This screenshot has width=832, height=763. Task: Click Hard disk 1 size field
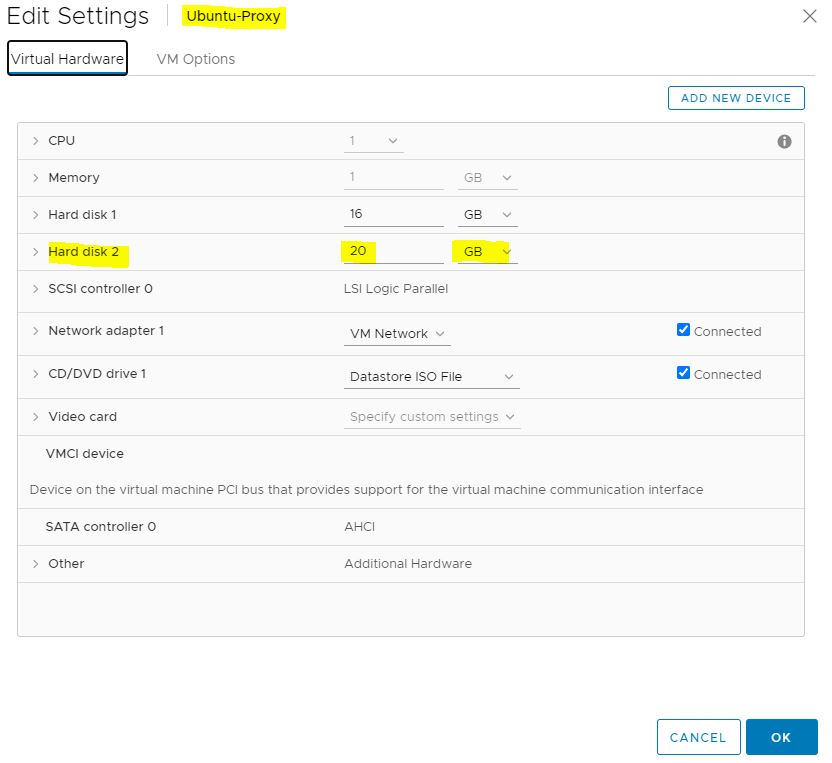pos(394,214)
